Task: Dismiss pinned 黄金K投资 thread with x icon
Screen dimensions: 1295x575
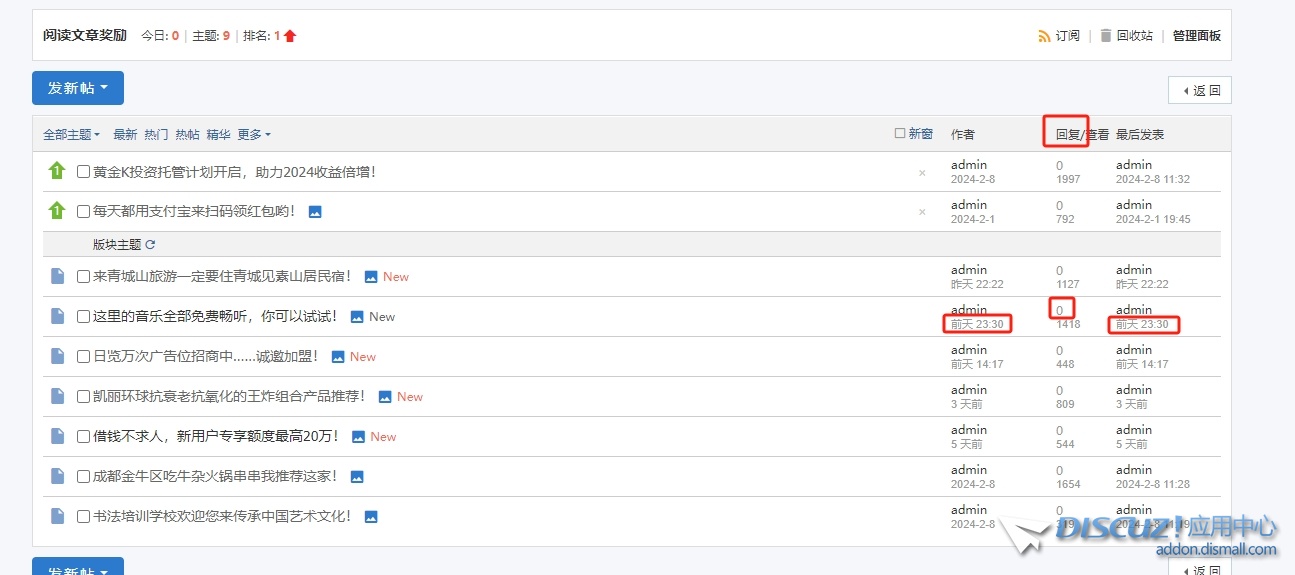Action: pyautogui.click(x=922, y=173)
